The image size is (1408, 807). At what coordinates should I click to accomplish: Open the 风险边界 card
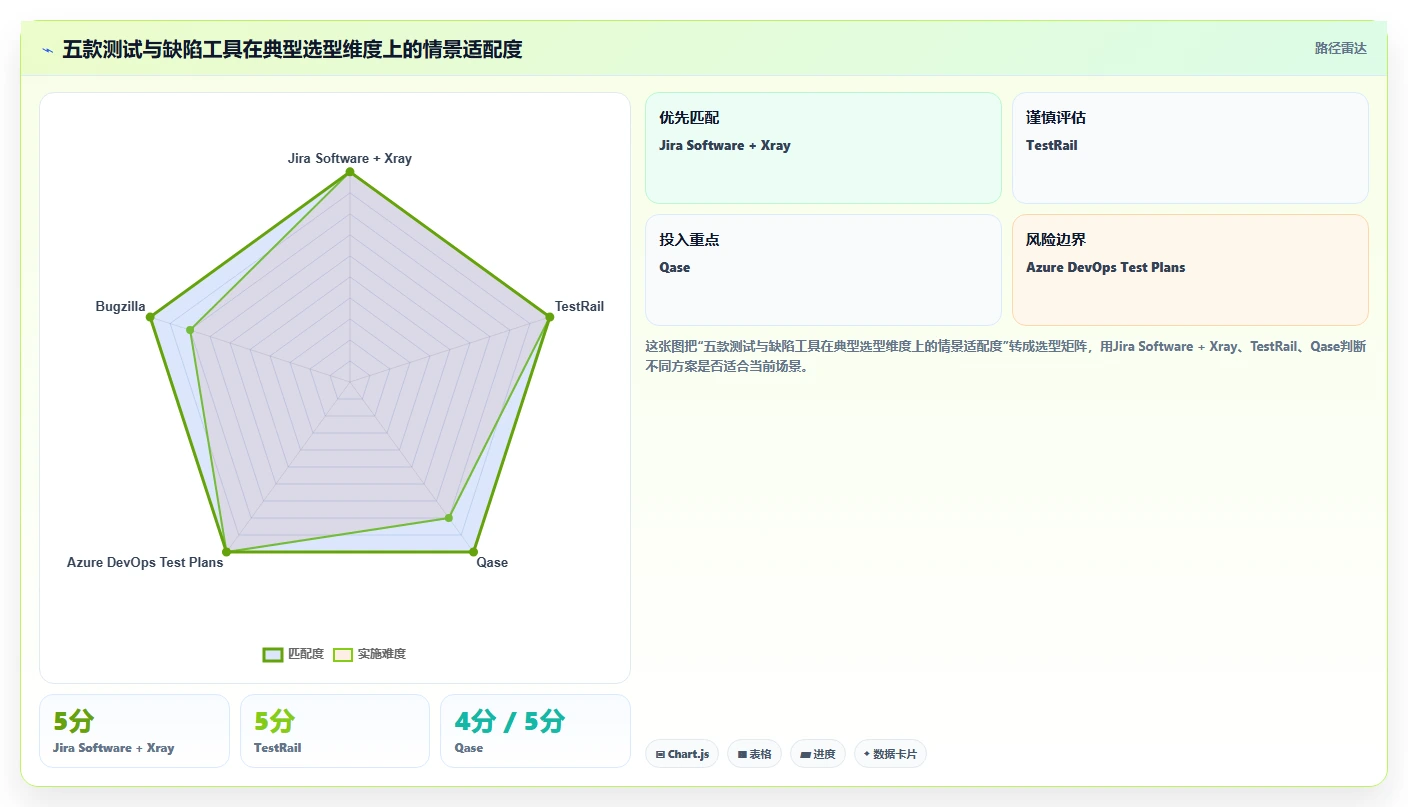[x=1190, y=270]
